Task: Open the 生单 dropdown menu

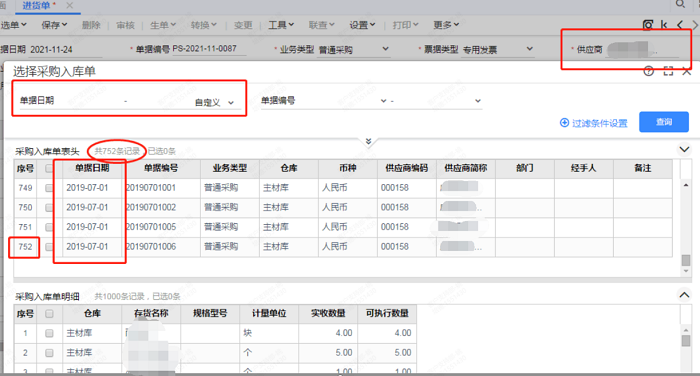Action: [x=162, y=25]
